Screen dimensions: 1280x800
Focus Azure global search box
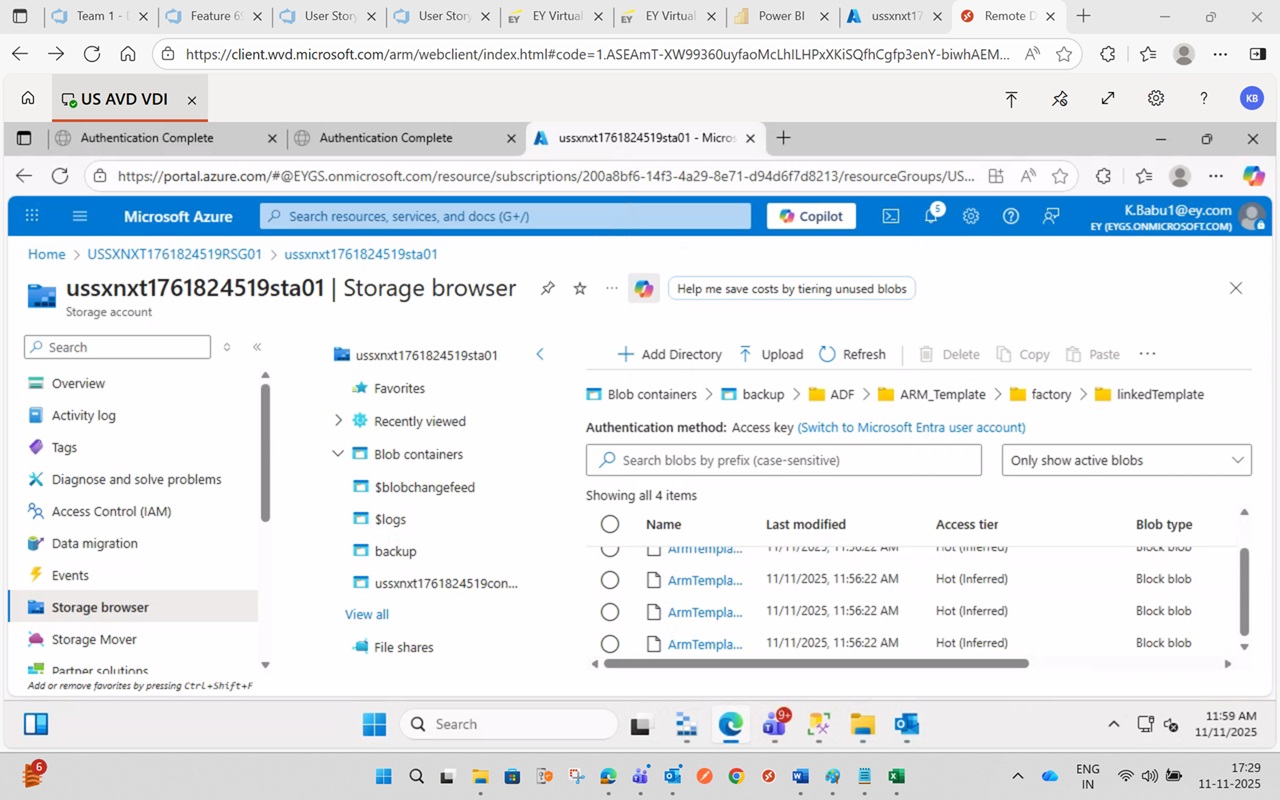click(x=505, y=216)
